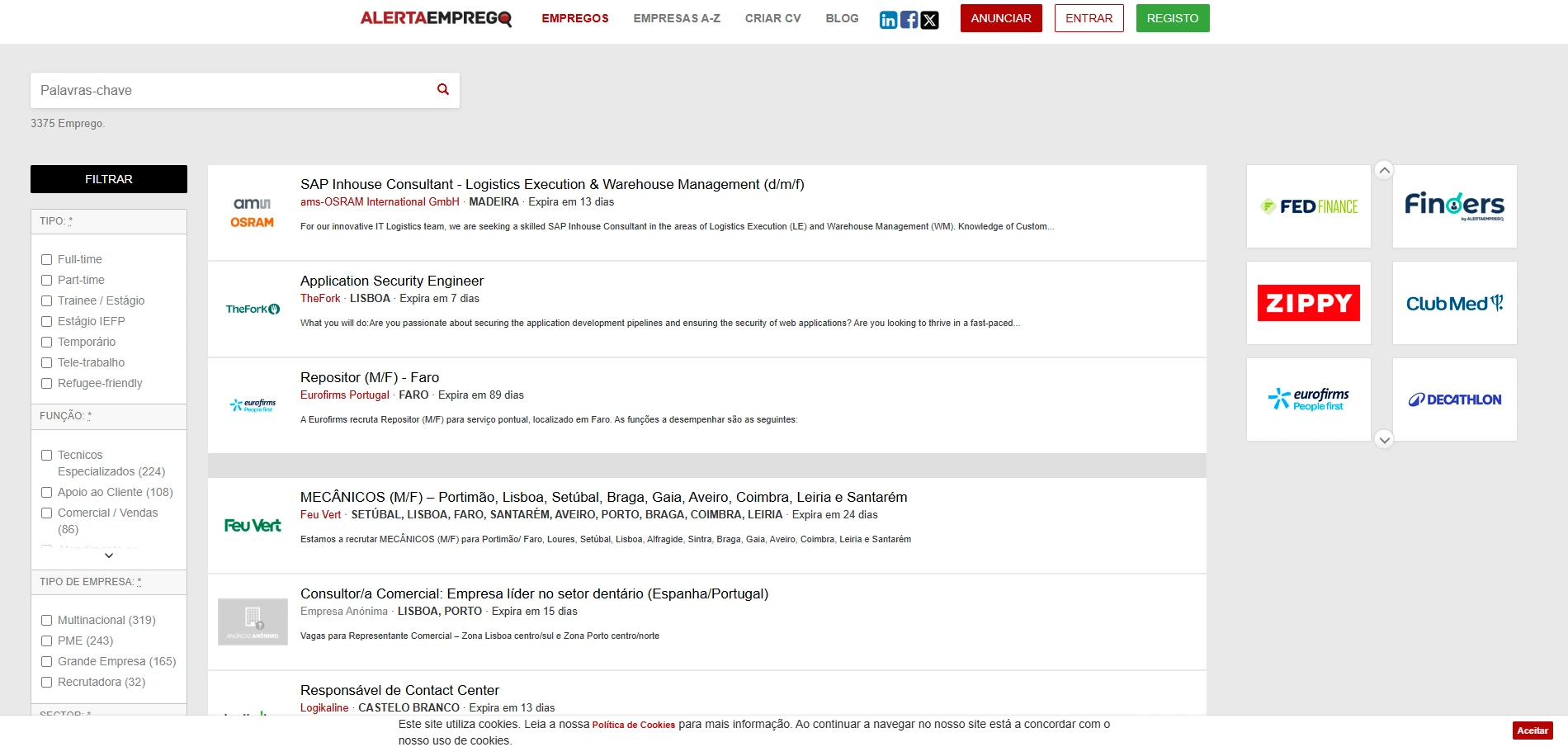
Task: Collapse the TIPO DE EMPRESA section header
Action: point(109,582)
